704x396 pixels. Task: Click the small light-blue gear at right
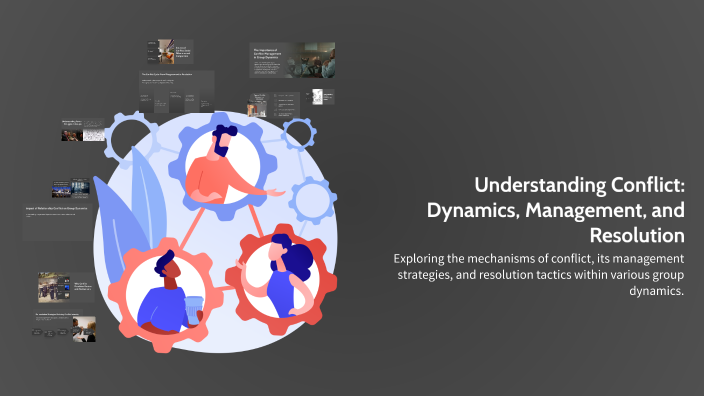pos(312,201)
